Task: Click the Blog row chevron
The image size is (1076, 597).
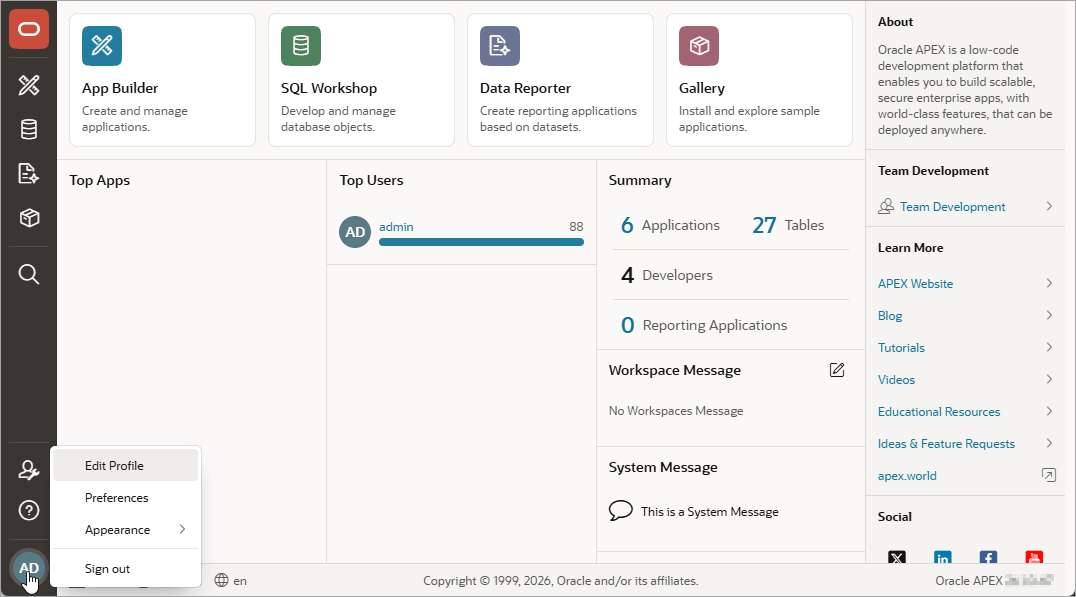Action: tap(1049, 315)
